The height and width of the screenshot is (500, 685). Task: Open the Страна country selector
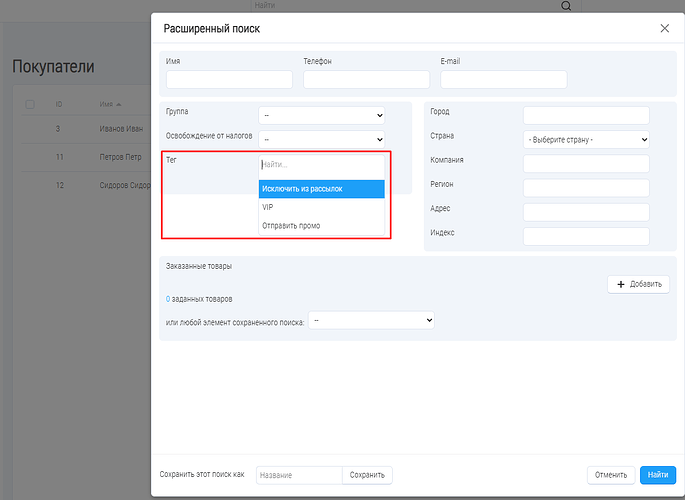point(586,139)
